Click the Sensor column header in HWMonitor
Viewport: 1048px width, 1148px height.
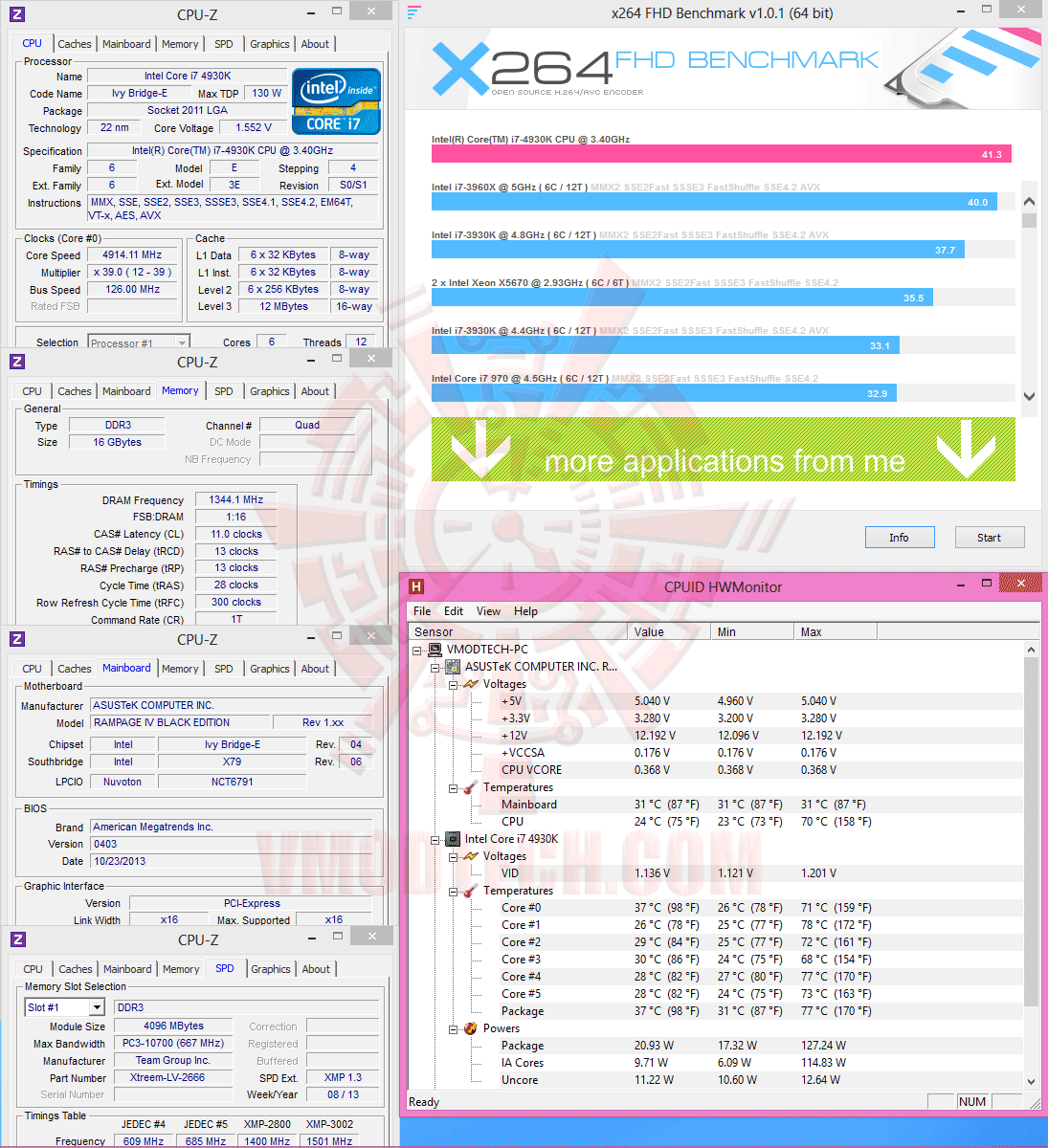click(x=519, y=631)
